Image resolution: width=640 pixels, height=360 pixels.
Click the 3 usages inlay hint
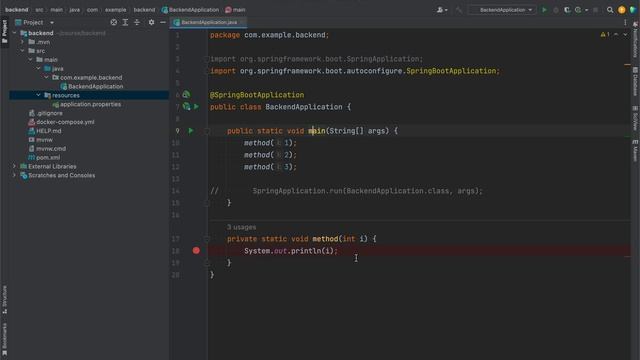(x=242, y=227)
